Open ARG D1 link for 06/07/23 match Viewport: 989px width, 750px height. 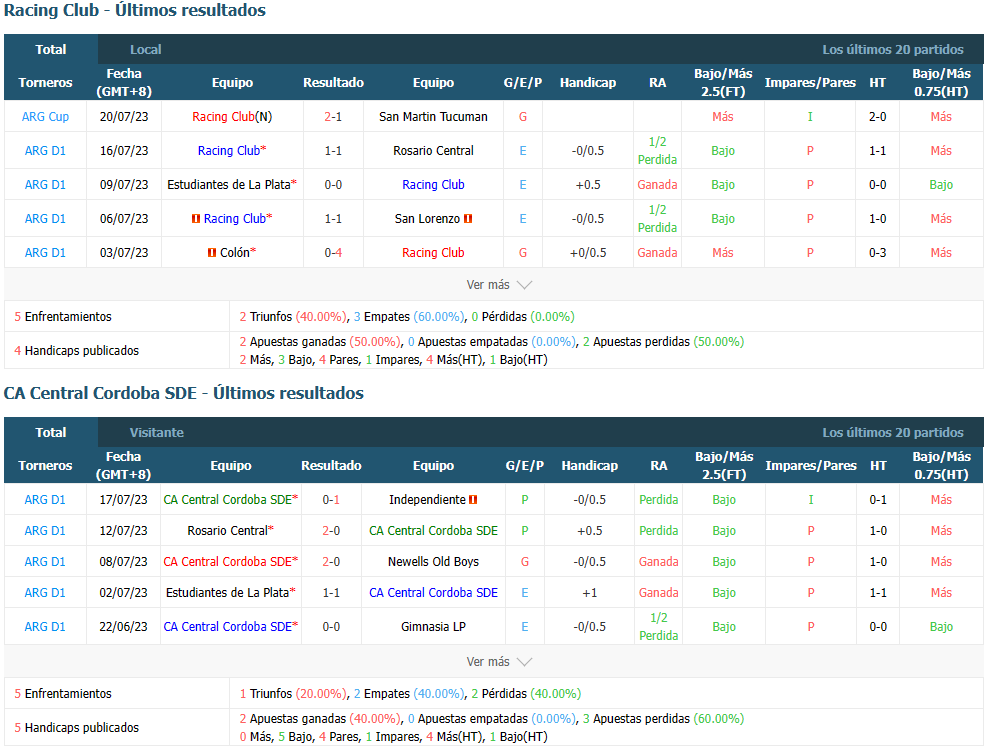pos(45,219)
